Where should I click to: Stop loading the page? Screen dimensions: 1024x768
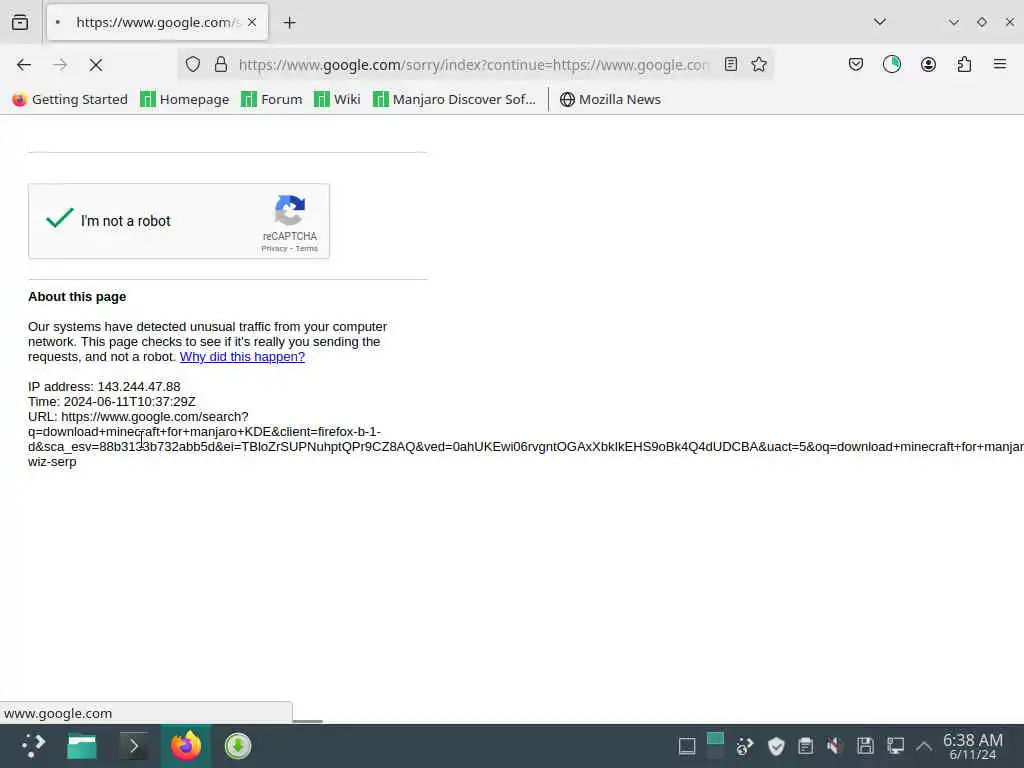[x=96, y=65]
